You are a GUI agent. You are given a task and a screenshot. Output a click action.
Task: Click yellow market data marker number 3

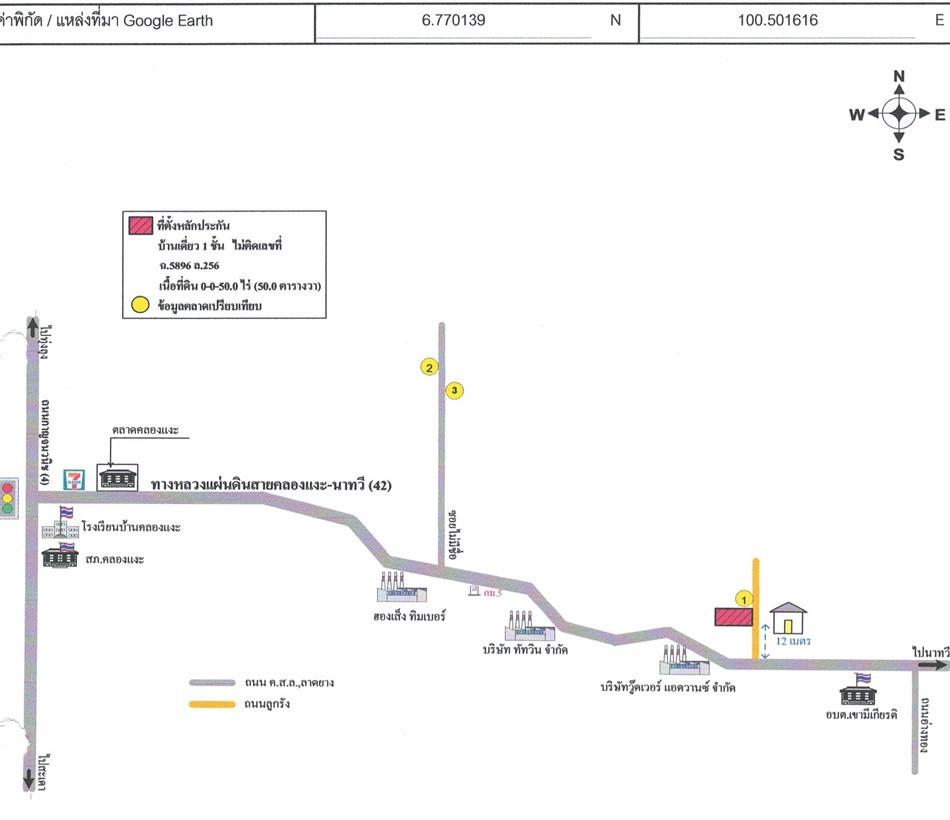pyautogui.click(x=455, y=390)
